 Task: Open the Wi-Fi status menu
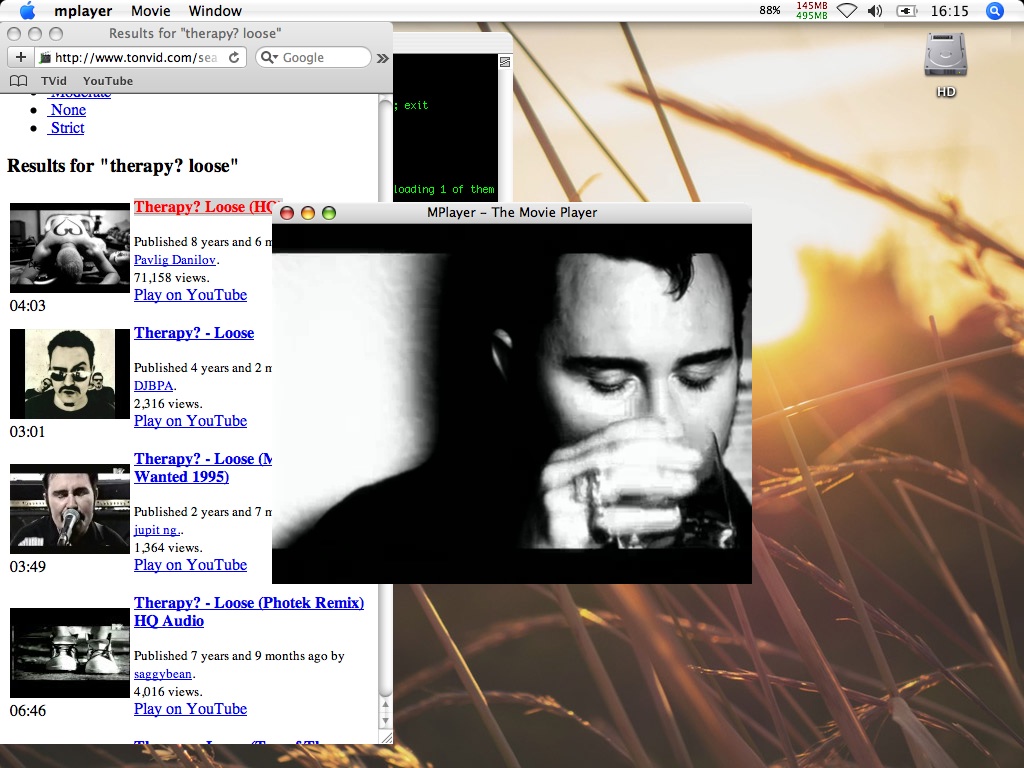coord(846,10)
